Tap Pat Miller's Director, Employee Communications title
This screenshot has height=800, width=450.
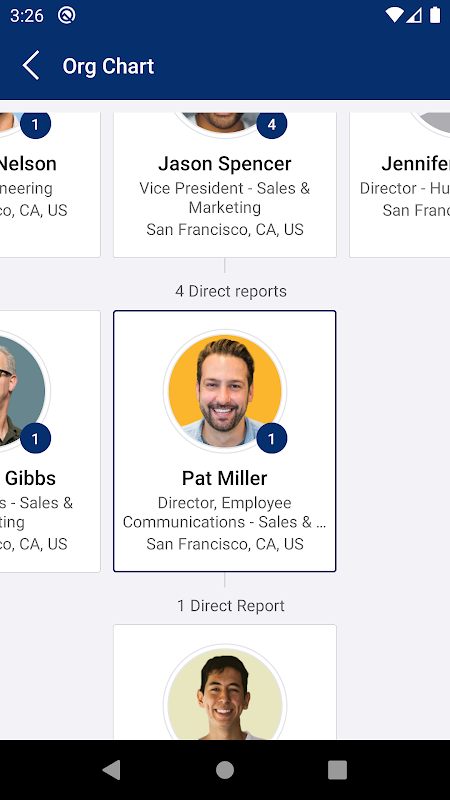(224, 512)
